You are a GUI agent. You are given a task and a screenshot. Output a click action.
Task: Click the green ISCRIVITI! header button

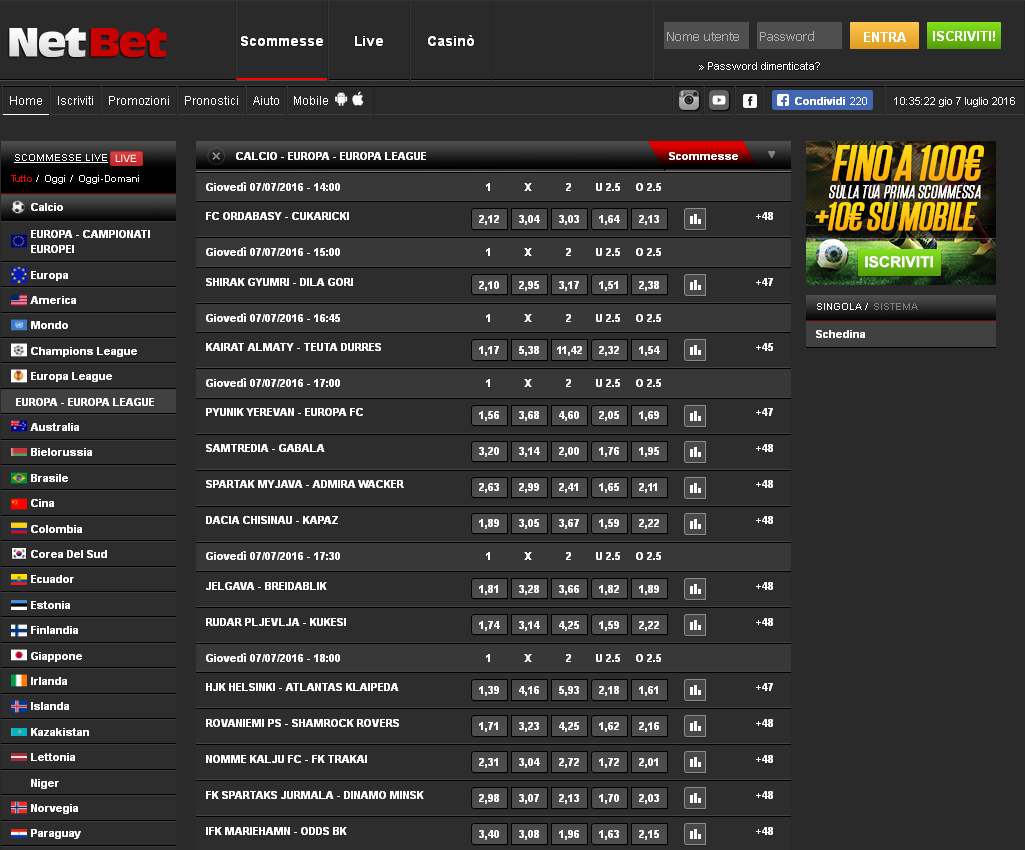pyautogui.click(x=964, y=36)
